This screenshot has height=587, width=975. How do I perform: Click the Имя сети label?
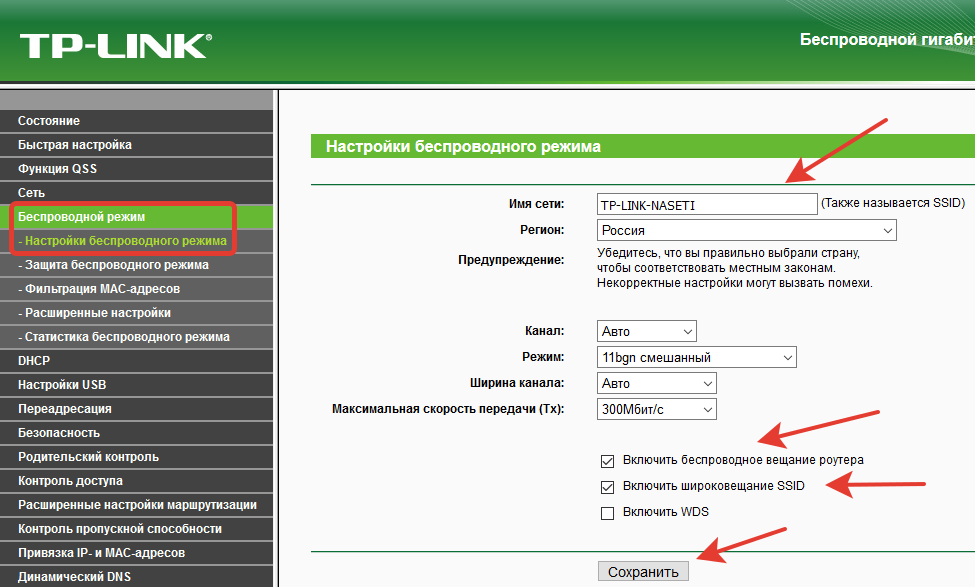537,204
